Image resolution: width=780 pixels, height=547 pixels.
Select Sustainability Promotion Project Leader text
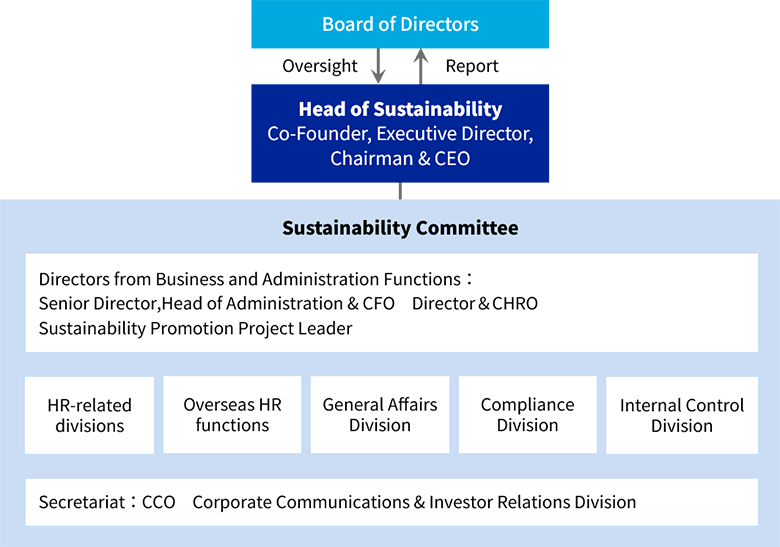pyautogui.click(x=195, y=328)
